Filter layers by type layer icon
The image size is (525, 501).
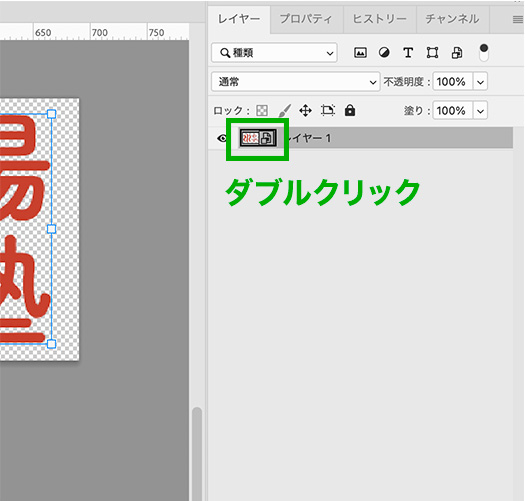click(x=408, y=53)
